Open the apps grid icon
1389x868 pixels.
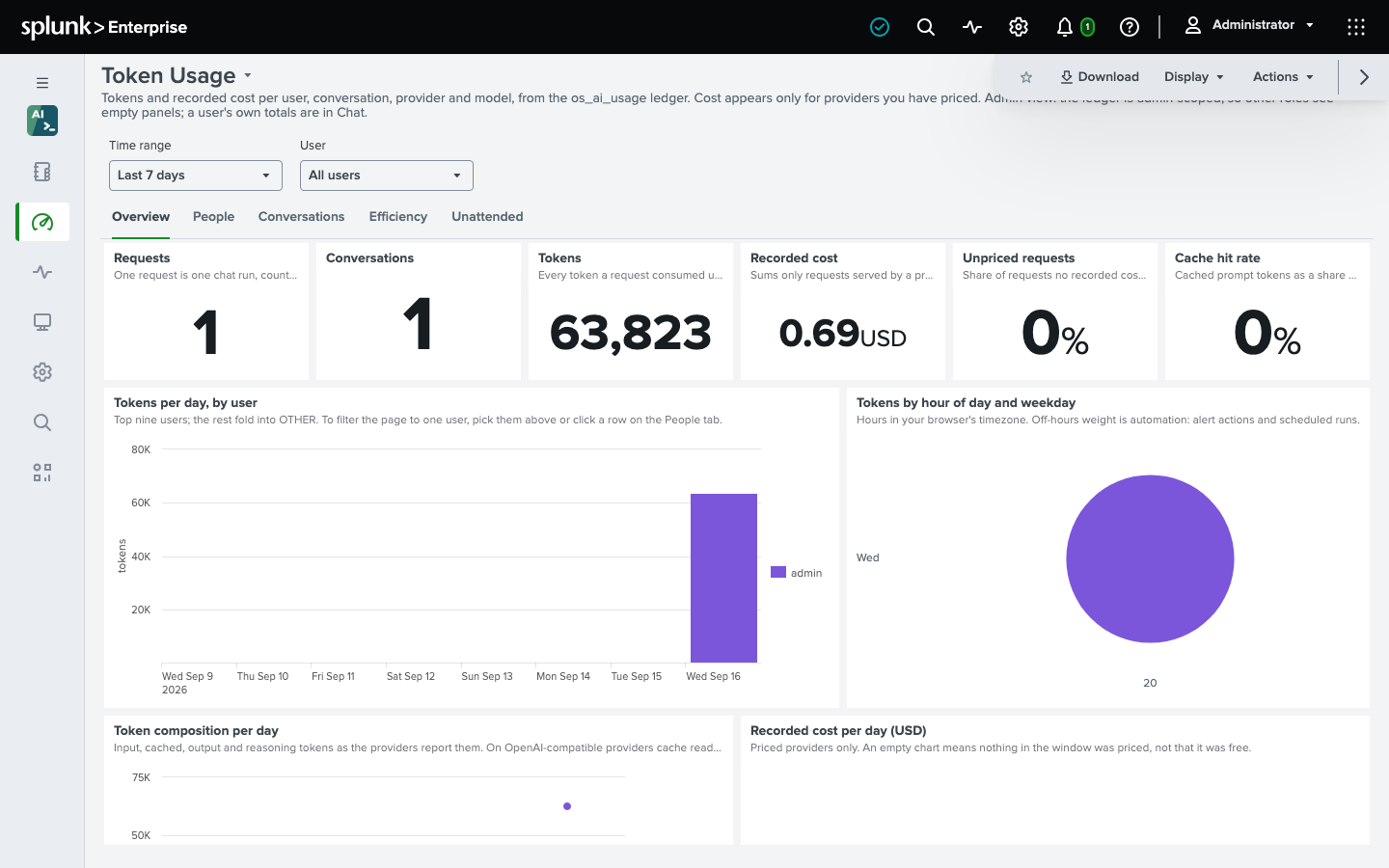pyautogui.click(x=1356, y=27)
